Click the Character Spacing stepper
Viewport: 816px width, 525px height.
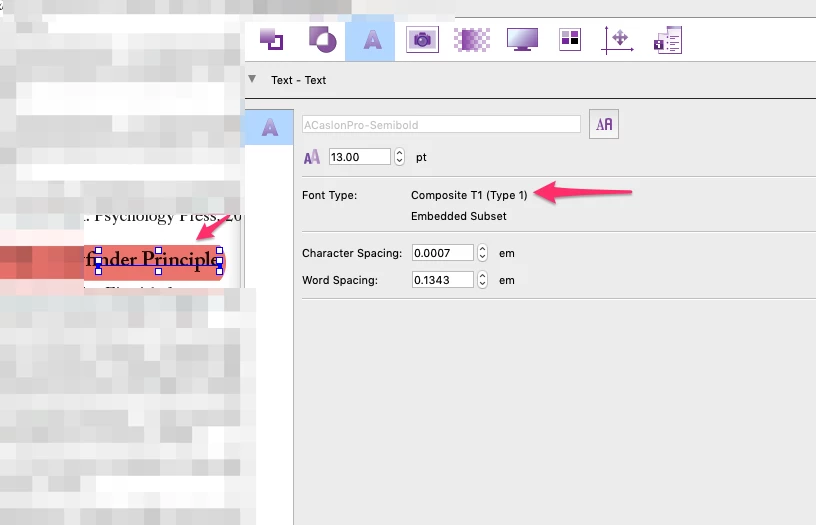pos(482,253)
